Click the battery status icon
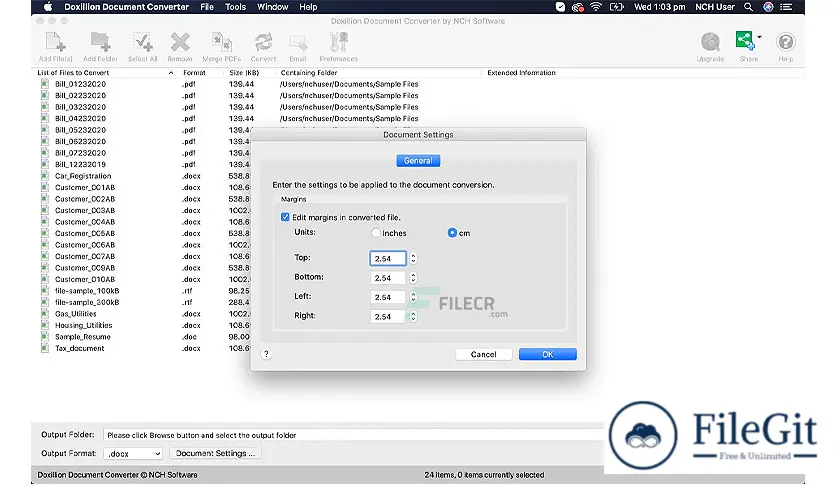This screenshot has height=484, width=836. (x=616, y=7)
